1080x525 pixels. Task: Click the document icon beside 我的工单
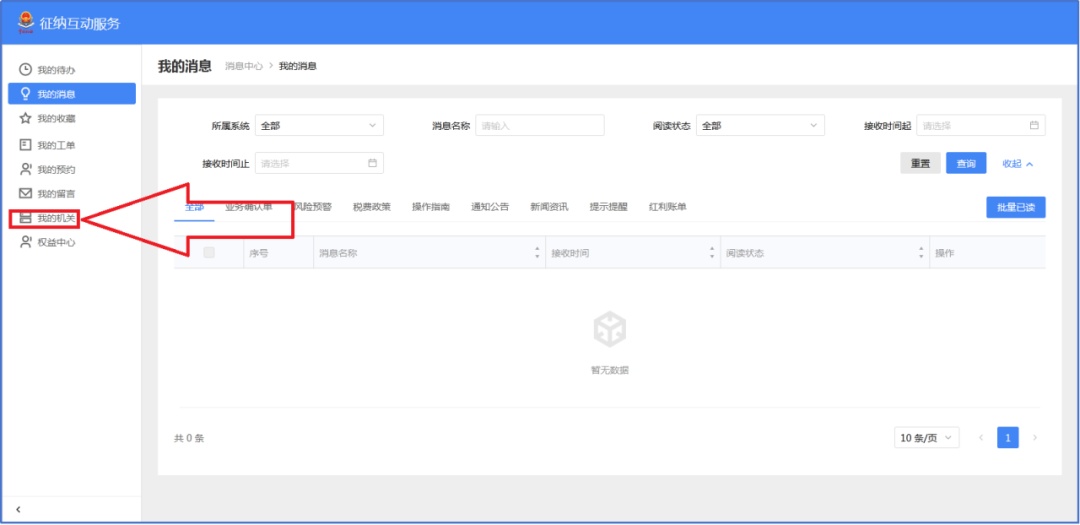pos(26,145)
